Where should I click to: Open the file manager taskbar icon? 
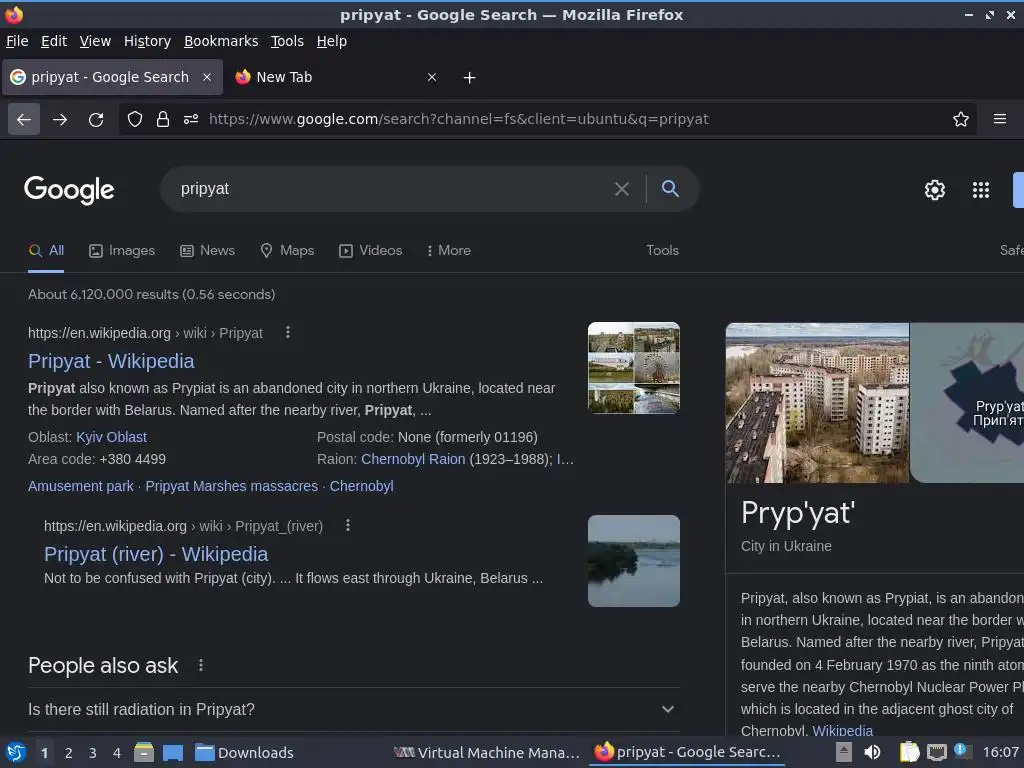point(144,753)
